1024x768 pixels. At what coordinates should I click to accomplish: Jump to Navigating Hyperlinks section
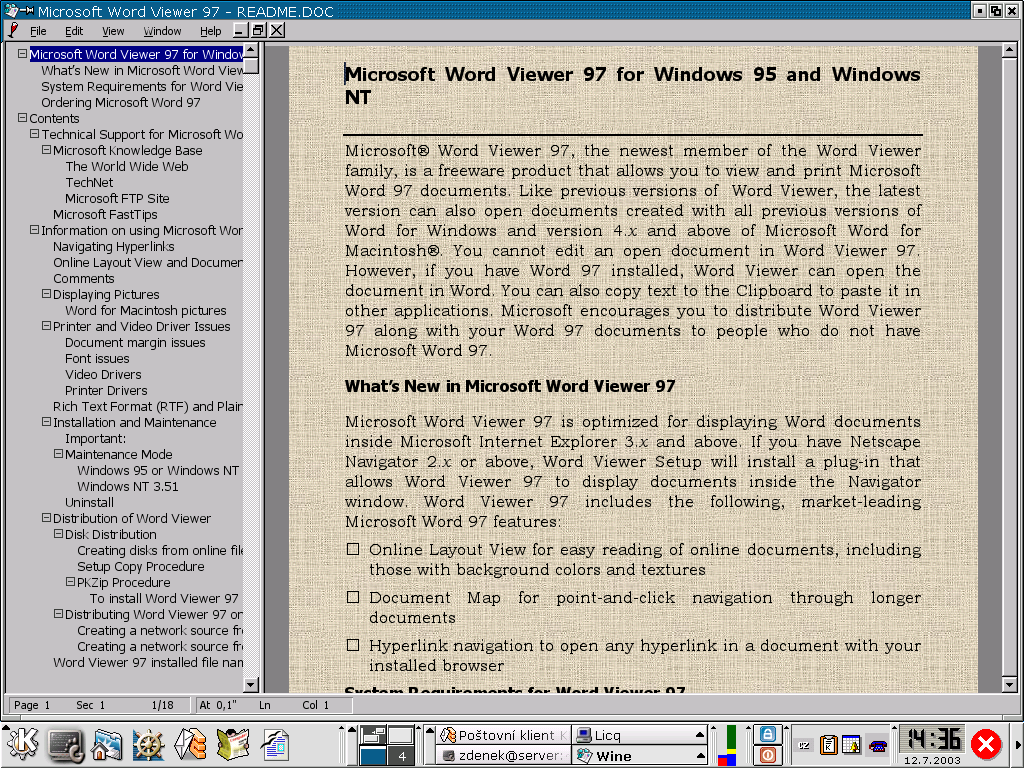click(114, 246)
